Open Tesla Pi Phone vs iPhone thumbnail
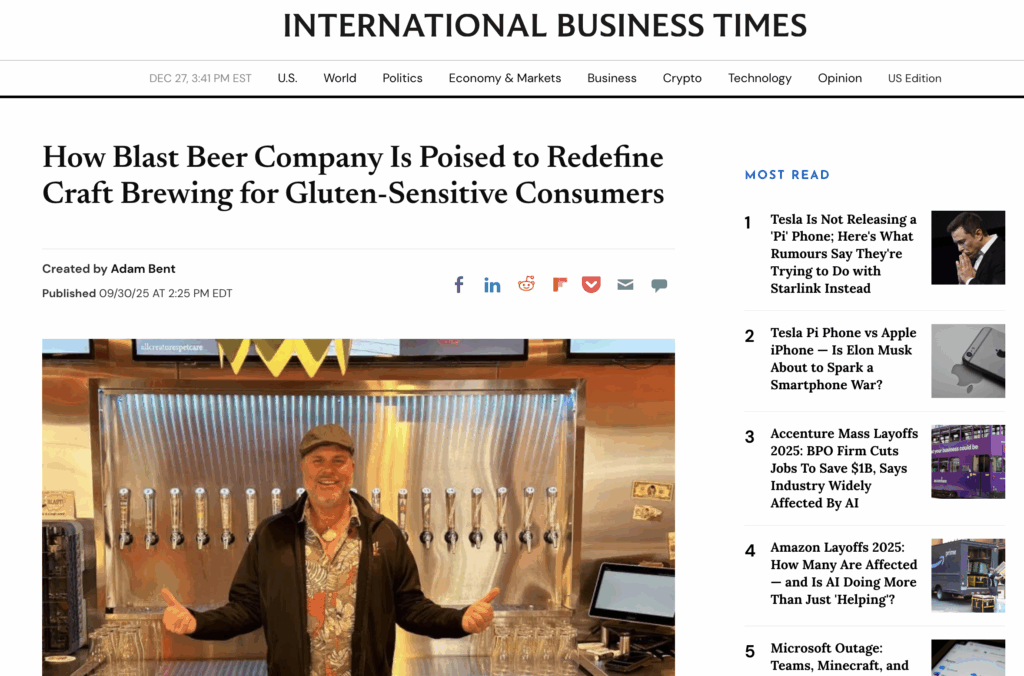The height and width of the screenshot is (676, 1024). click(x=967, y=361)
